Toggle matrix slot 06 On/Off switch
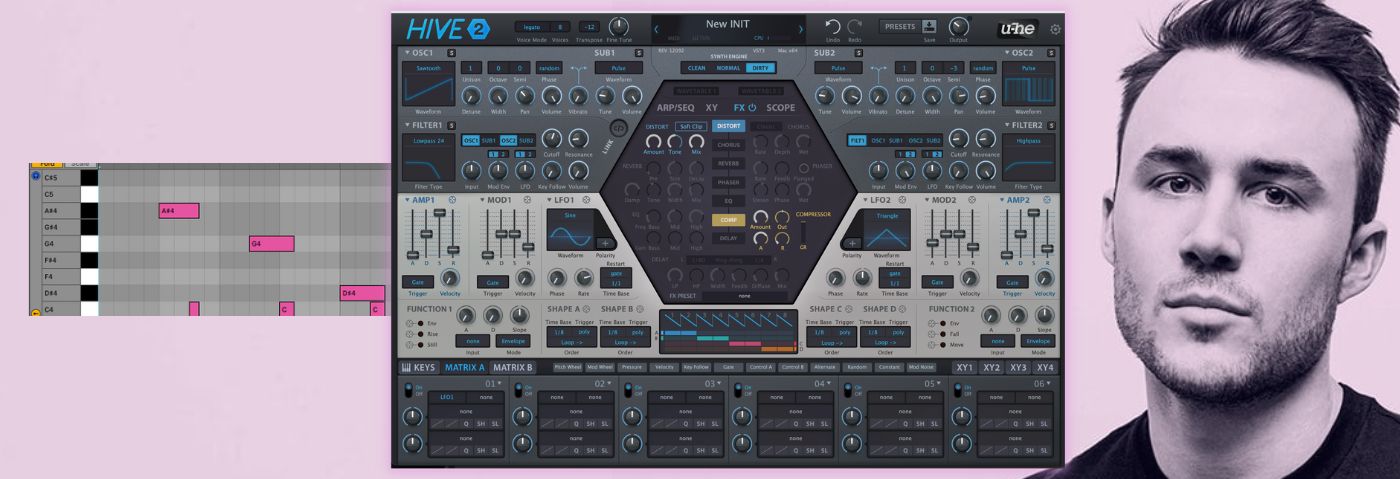Image resolution: width=1400 pixels, height=479 pixels. (960, 391)
